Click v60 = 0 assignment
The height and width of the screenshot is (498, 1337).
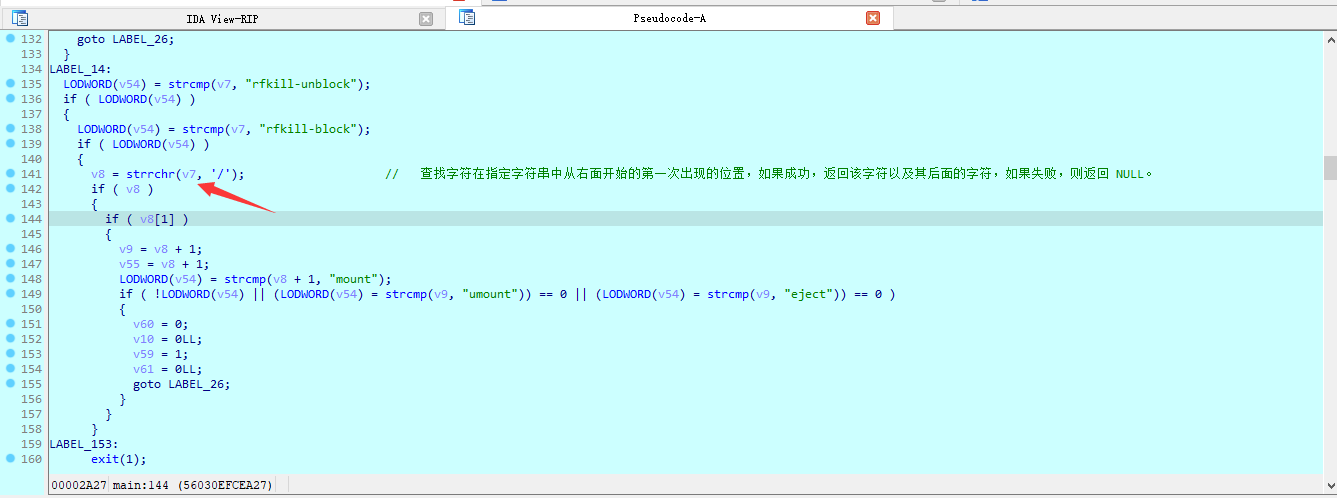point(161,324)
